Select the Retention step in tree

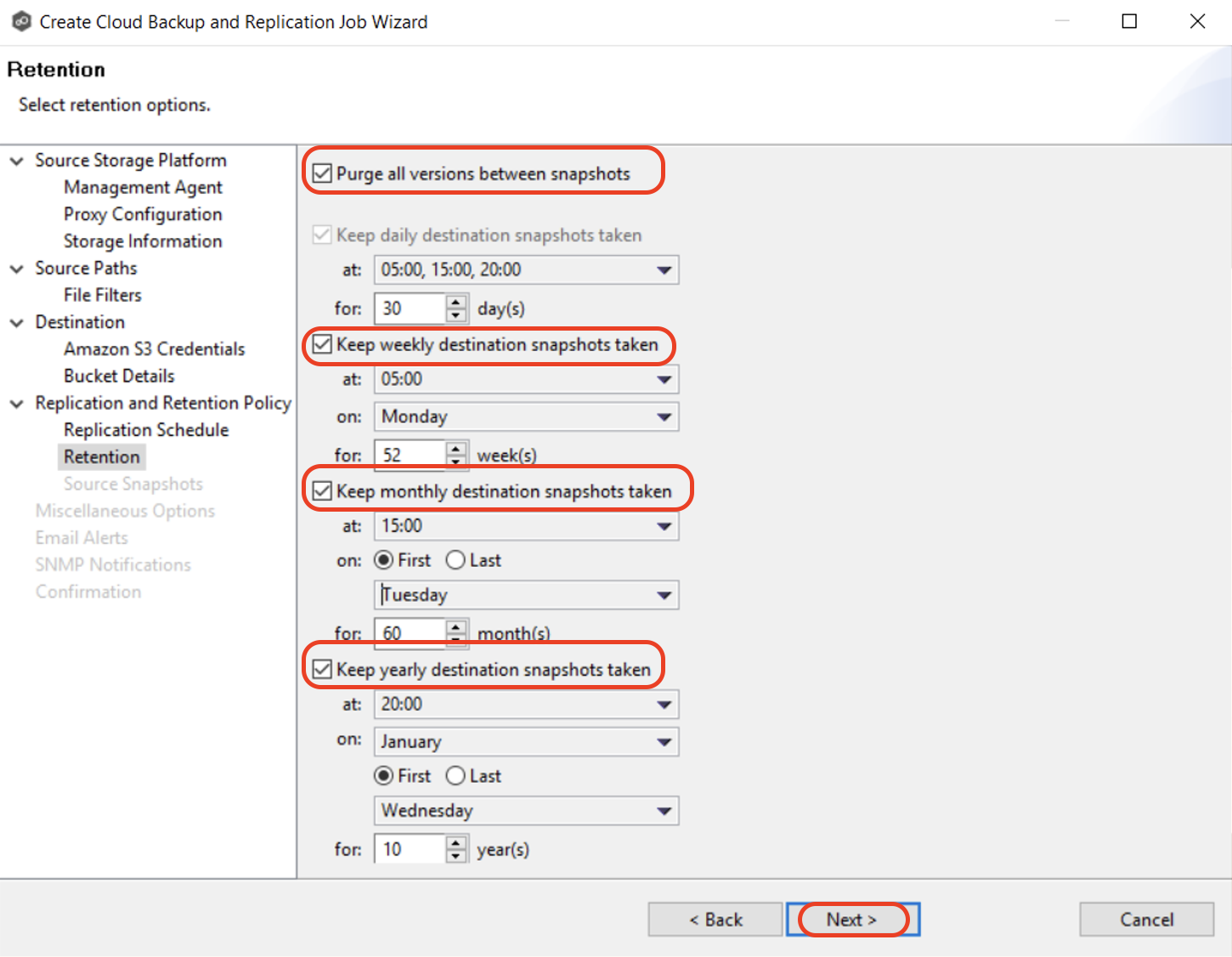click(x=102, y=457)
